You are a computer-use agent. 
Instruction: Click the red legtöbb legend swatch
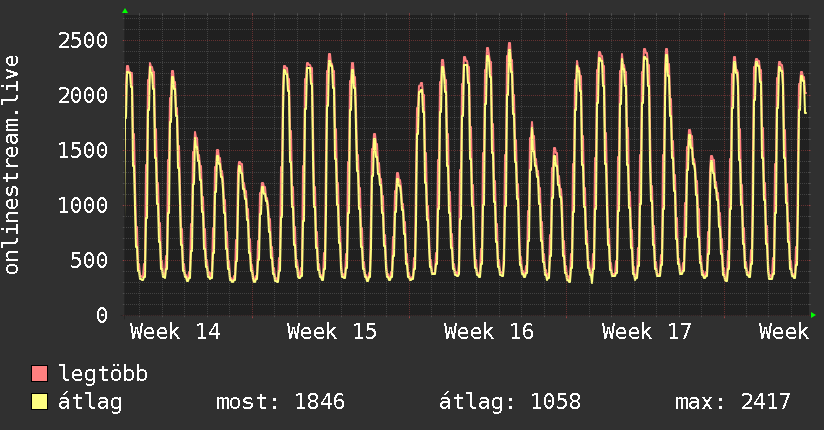(40, 375)
